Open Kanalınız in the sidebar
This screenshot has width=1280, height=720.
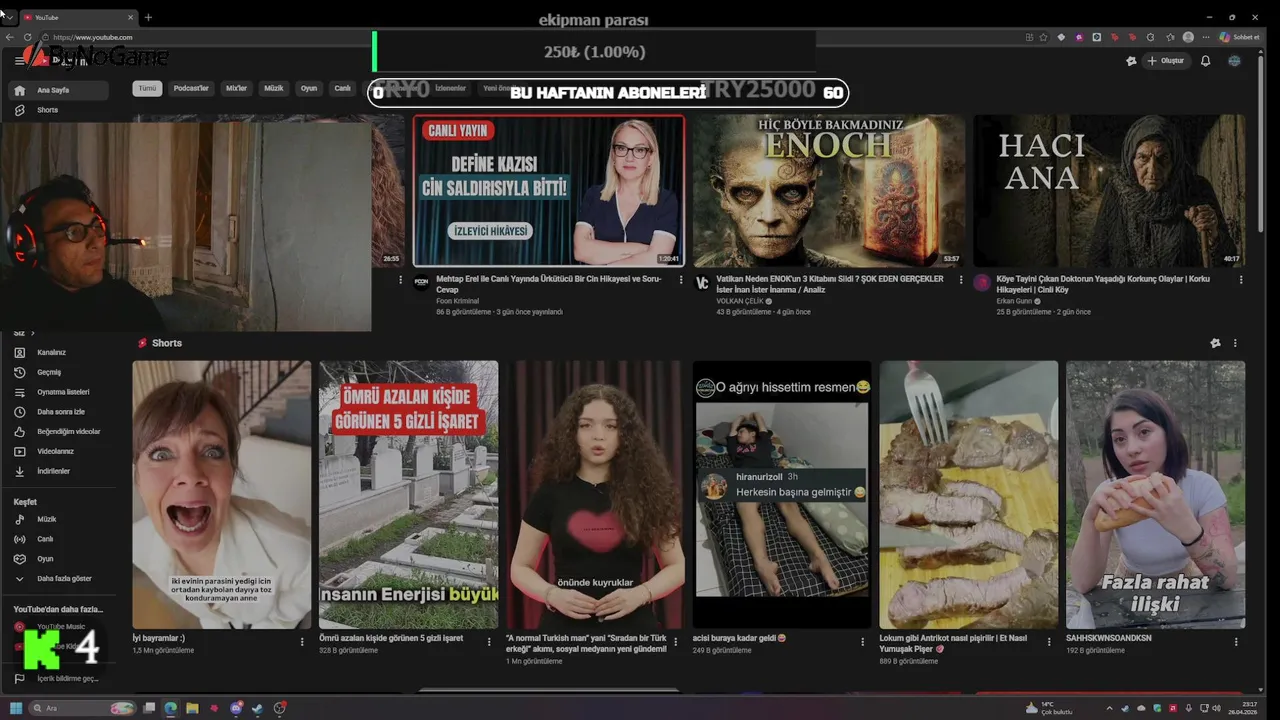pyautogui.click(x=58, y=352)
